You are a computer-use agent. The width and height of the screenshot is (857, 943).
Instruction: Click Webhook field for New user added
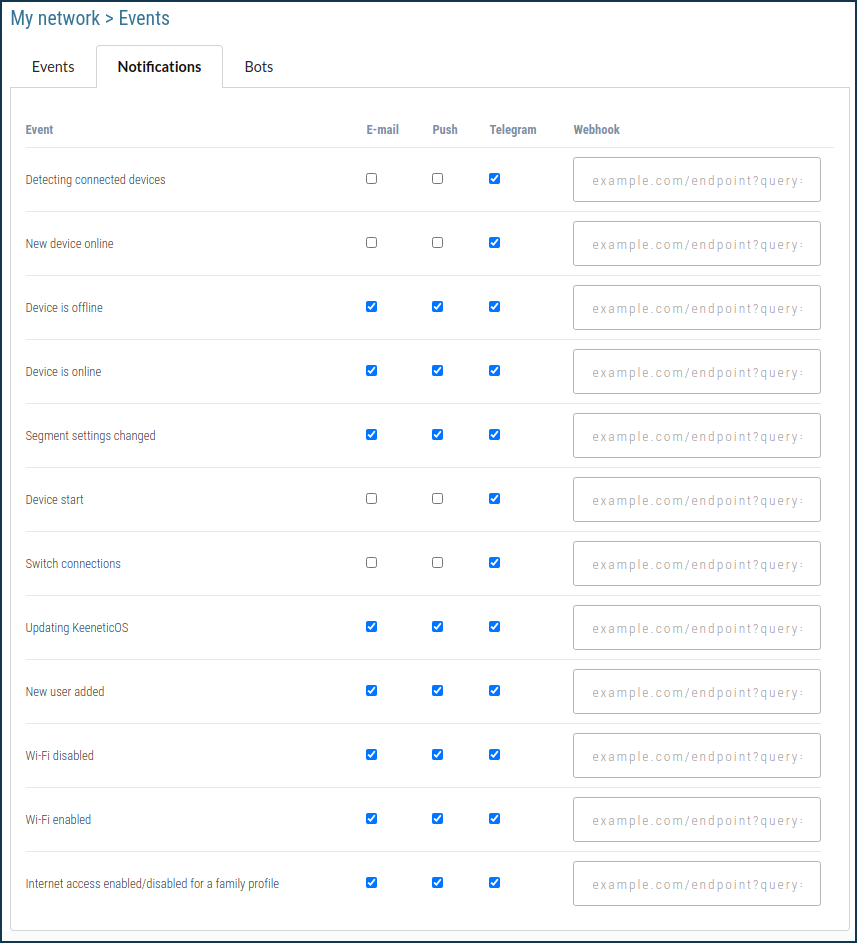[696, 692]
